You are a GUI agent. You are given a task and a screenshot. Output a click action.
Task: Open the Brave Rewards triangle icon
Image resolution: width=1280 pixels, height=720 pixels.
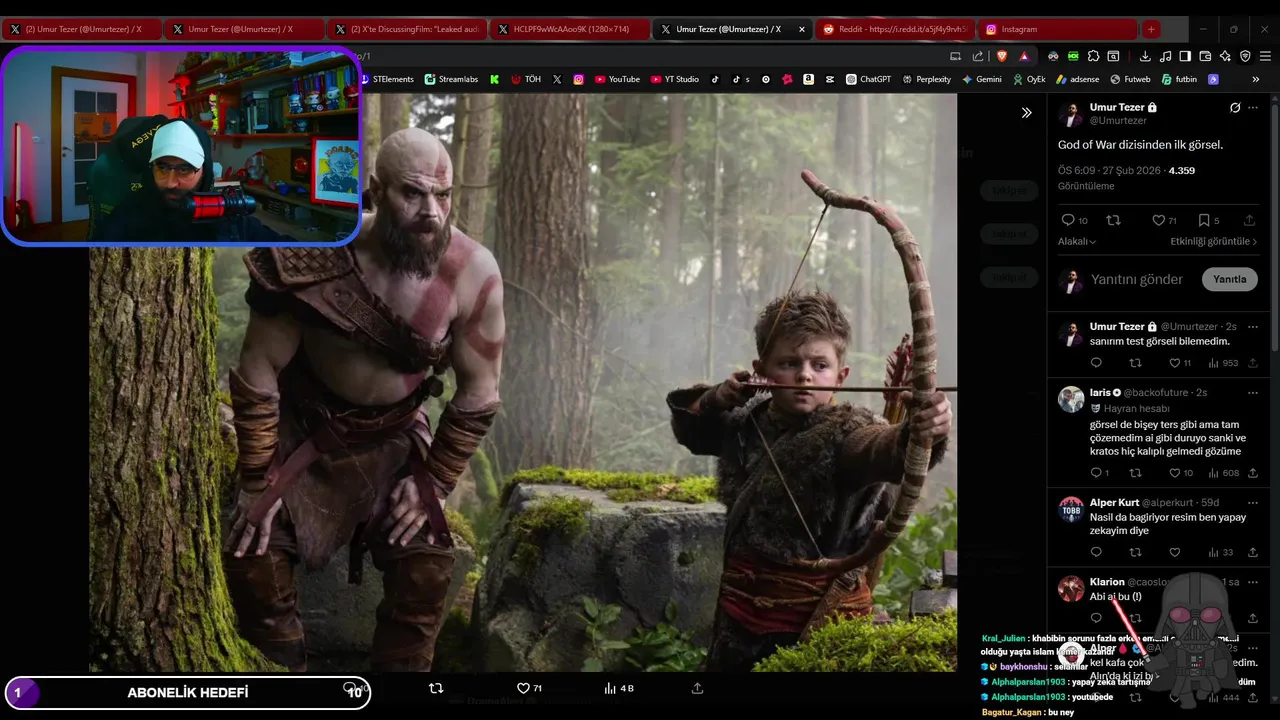click(1024, 56)
